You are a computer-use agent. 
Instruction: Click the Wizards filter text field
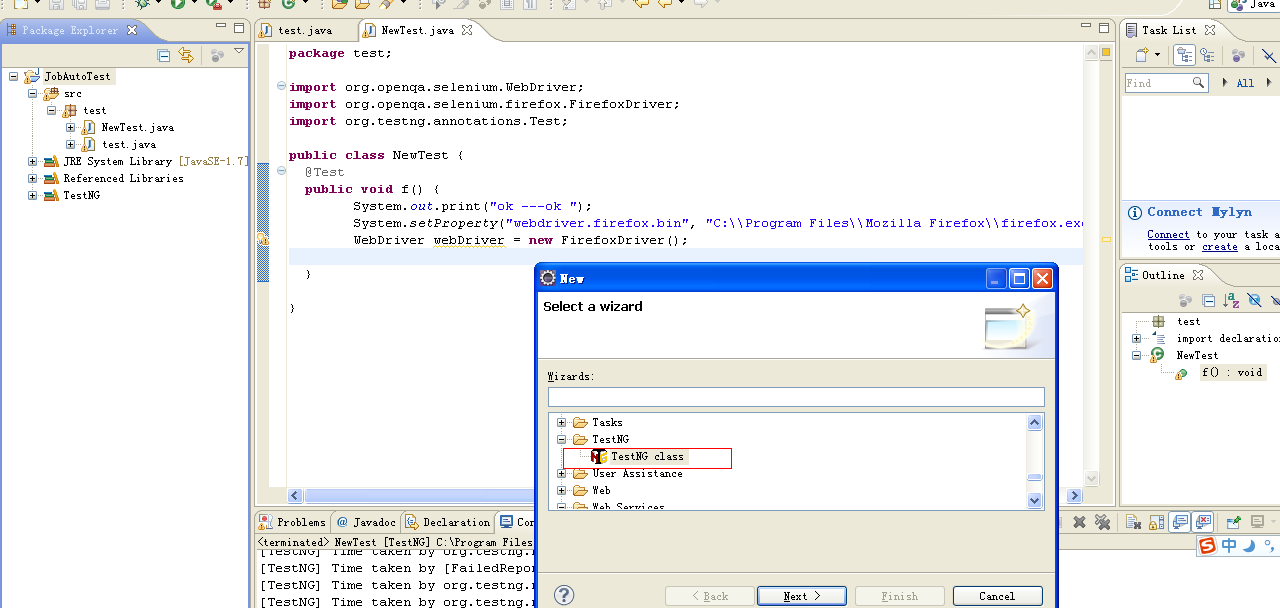[x=796, y=397]
